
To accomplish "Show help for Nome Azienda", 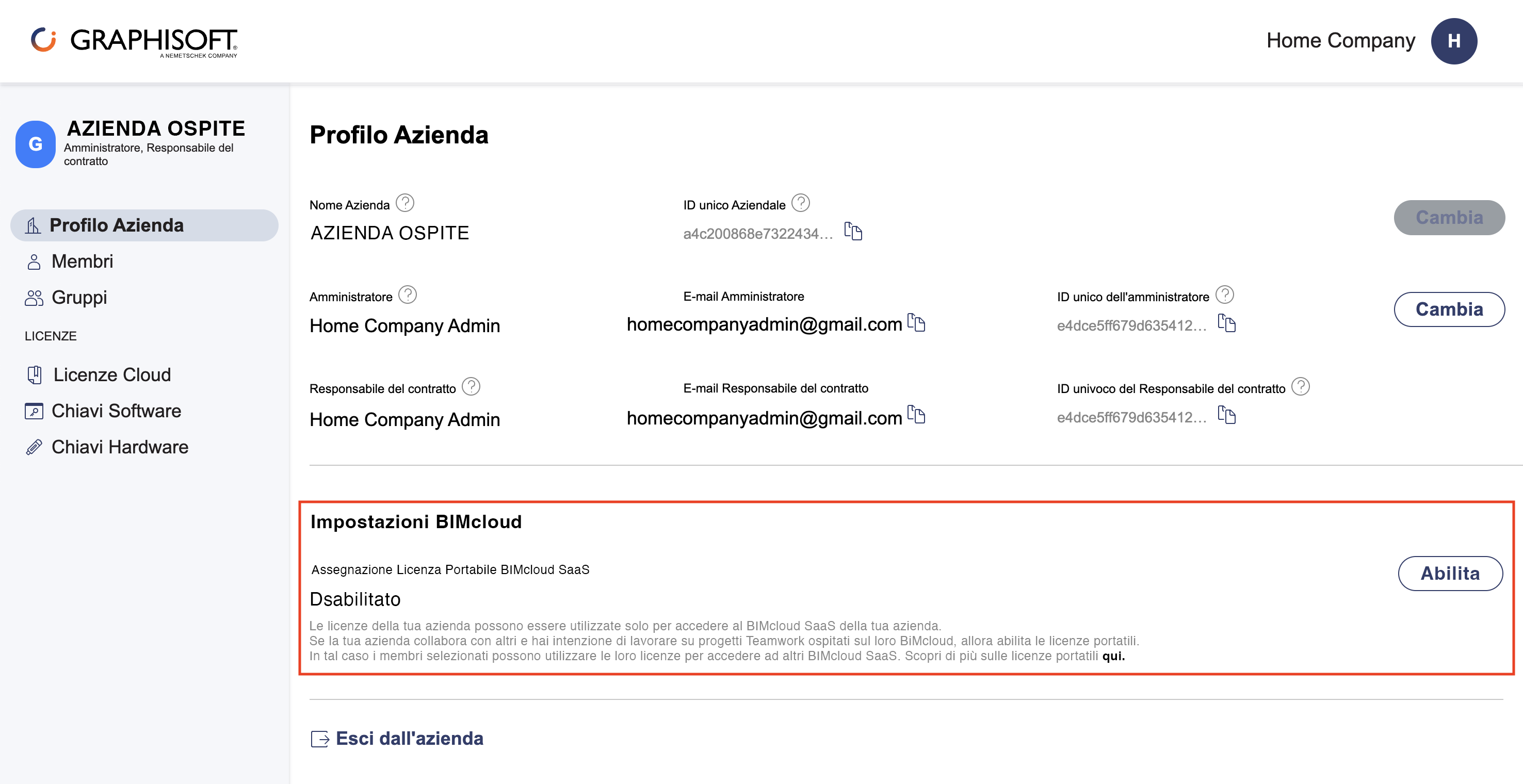I will point(404,203).
